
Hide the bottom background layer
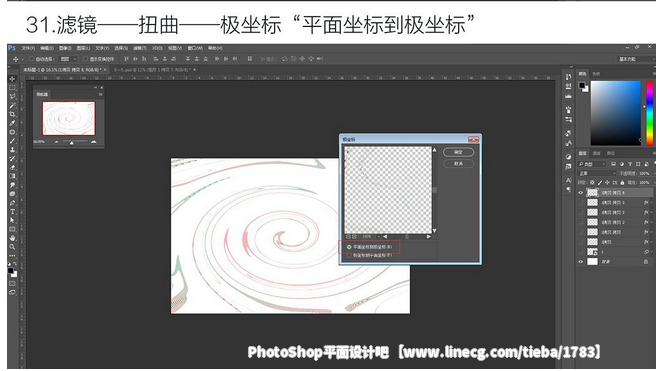(x=581, y=262)
